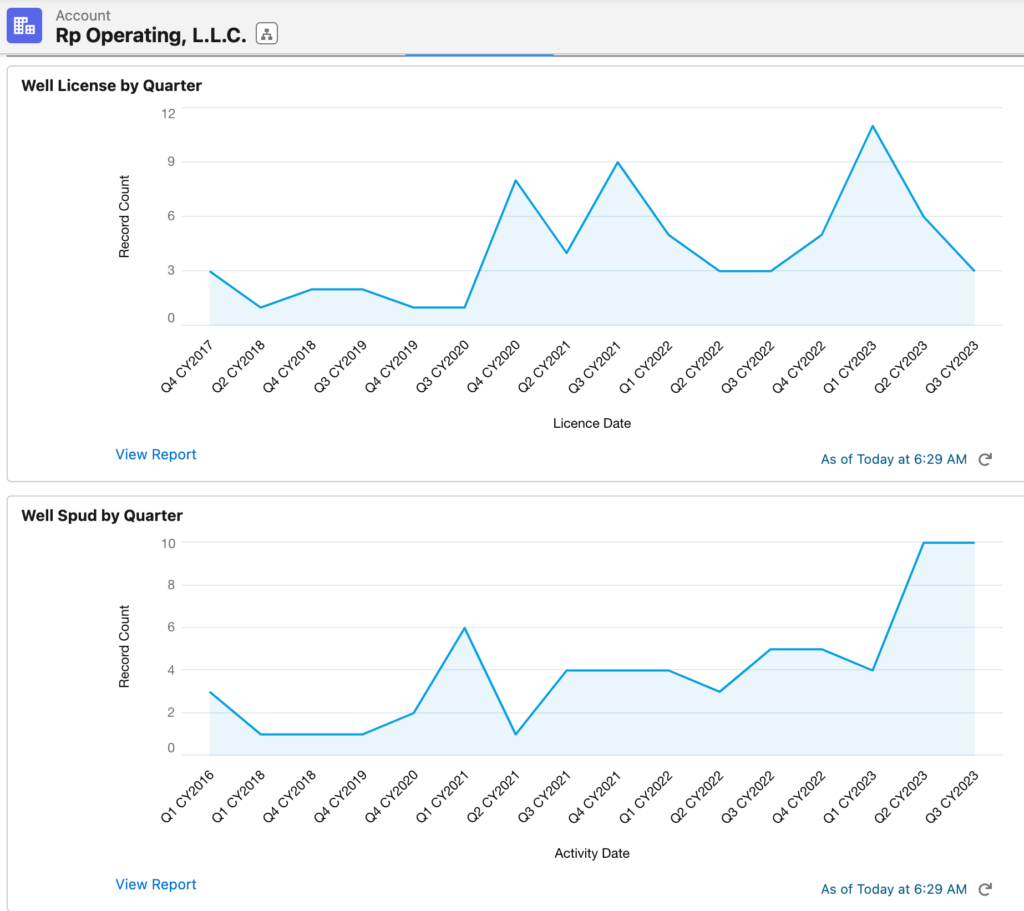The height and width of the screenshot is (911, 1024).
Task: Open View Report under Well Spud chart
Action: pos(156,884)
